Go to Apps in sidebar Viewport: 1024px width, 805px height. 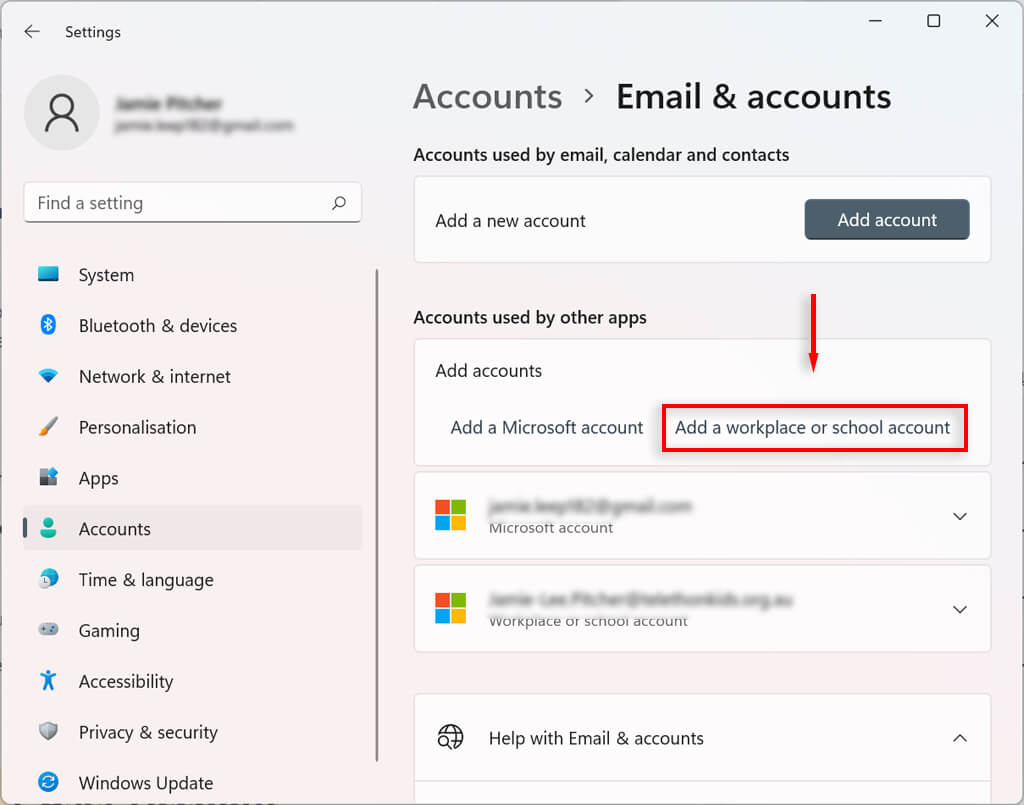(99, 478)
